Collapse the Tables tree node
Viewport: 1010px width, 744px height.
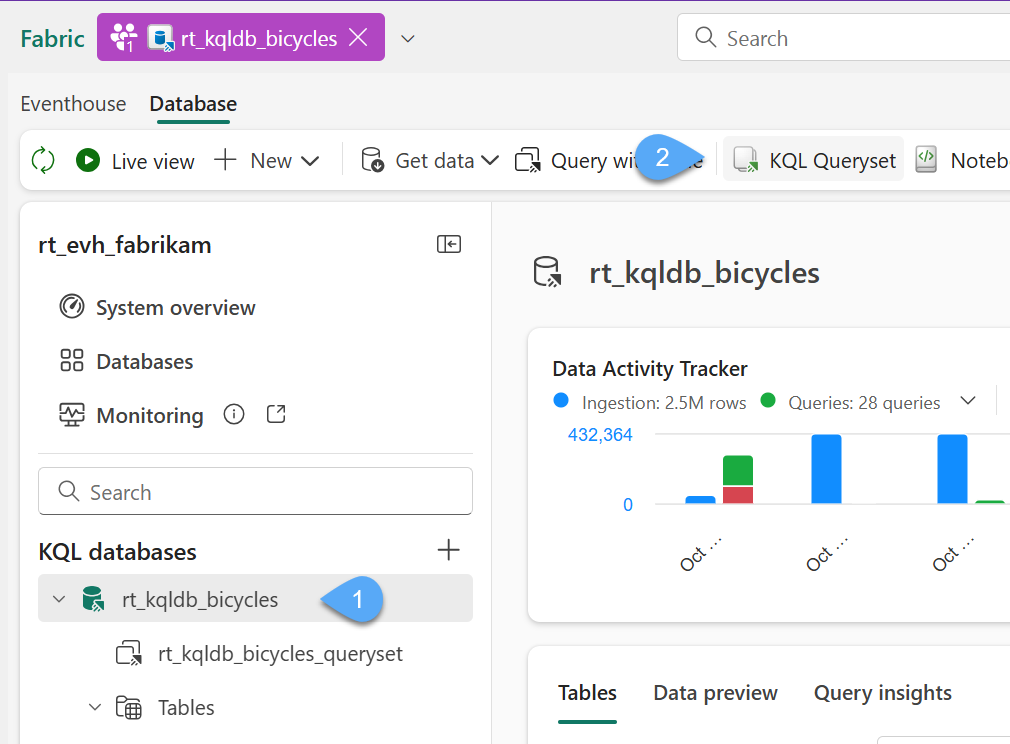point(95,708)
